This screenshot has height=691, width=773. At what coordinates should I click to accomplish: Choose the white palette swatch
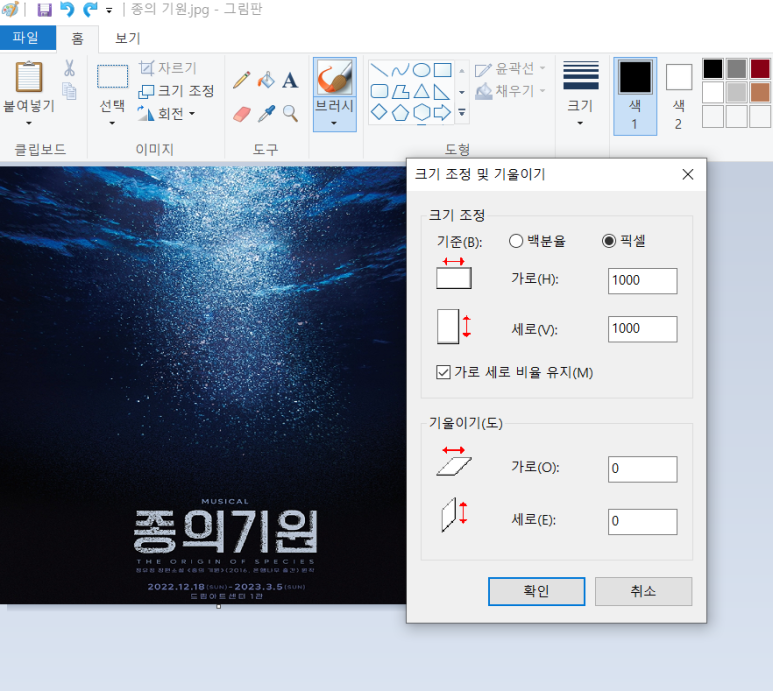click(712, 92)
